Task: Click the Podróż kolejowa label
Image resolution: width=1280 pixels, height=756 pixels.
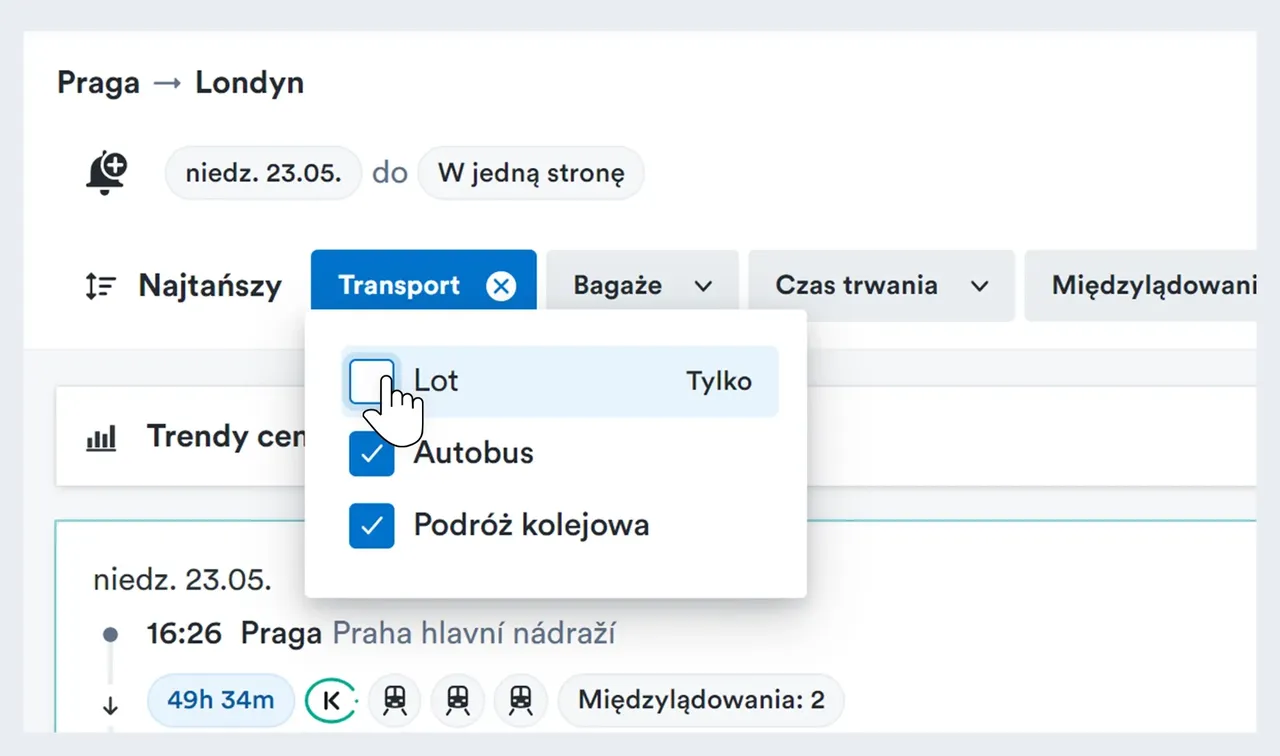Action: point(532,525)
